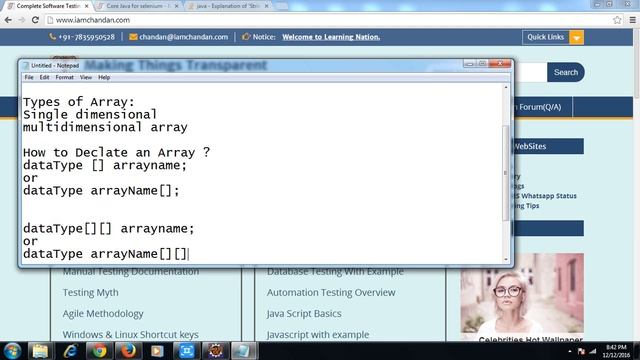Switch to java - Explanation tab
Image resolution: width=640 pixels, height=360 pixels.
[228, 6]
